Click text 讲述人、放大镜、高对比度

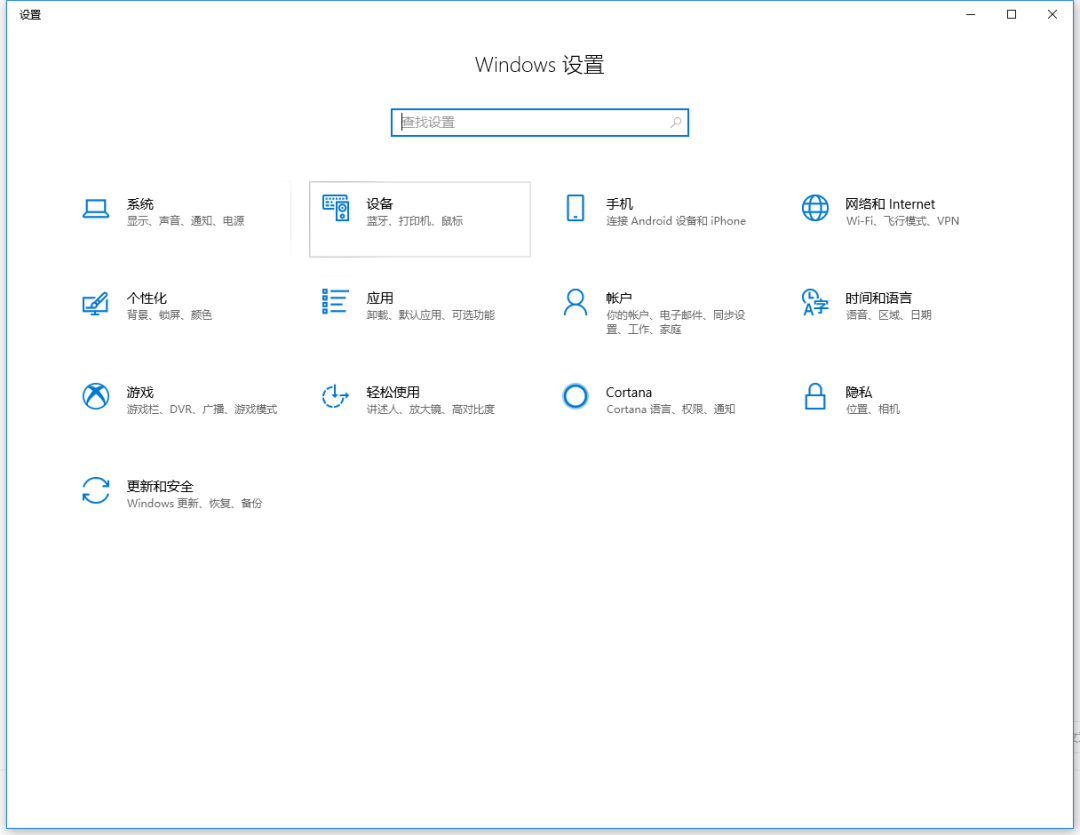point(430,409)
